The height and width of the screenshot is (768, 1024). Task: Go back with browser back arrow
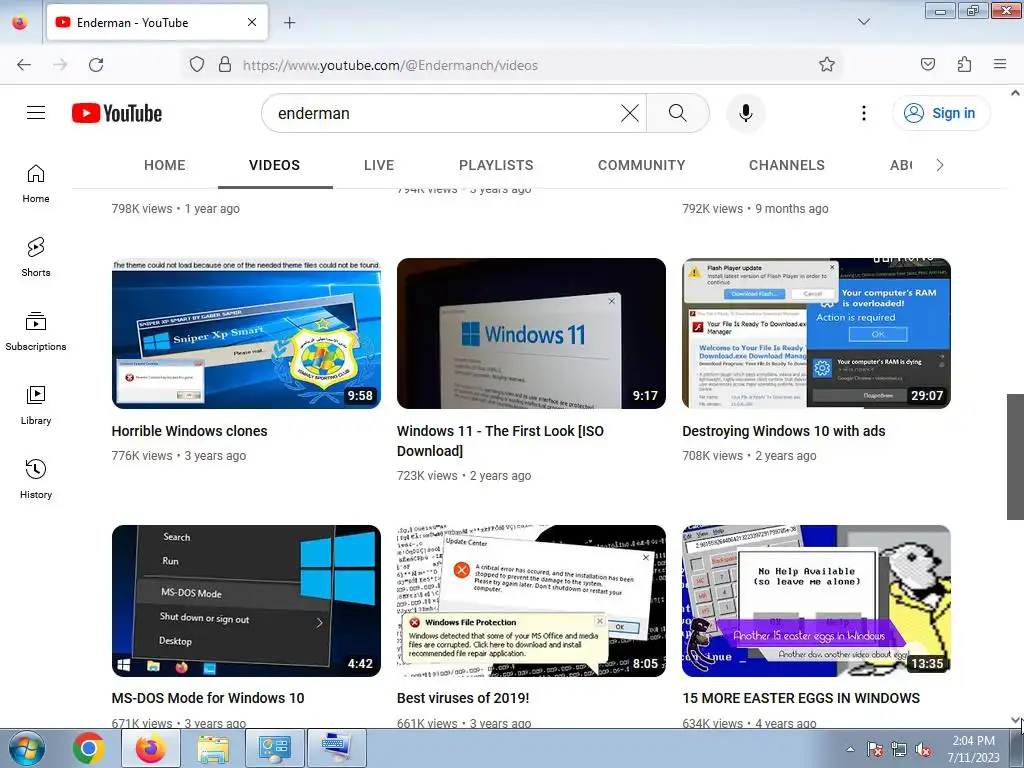point(24,65)
